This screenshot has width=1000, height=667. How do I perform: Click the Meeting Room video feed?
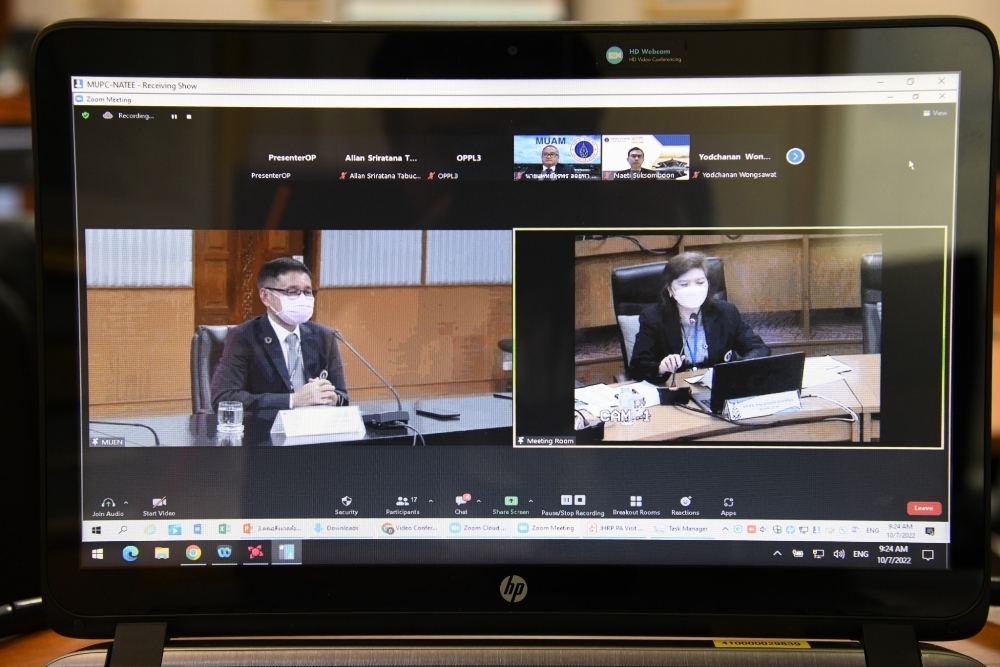coord(728,338)
